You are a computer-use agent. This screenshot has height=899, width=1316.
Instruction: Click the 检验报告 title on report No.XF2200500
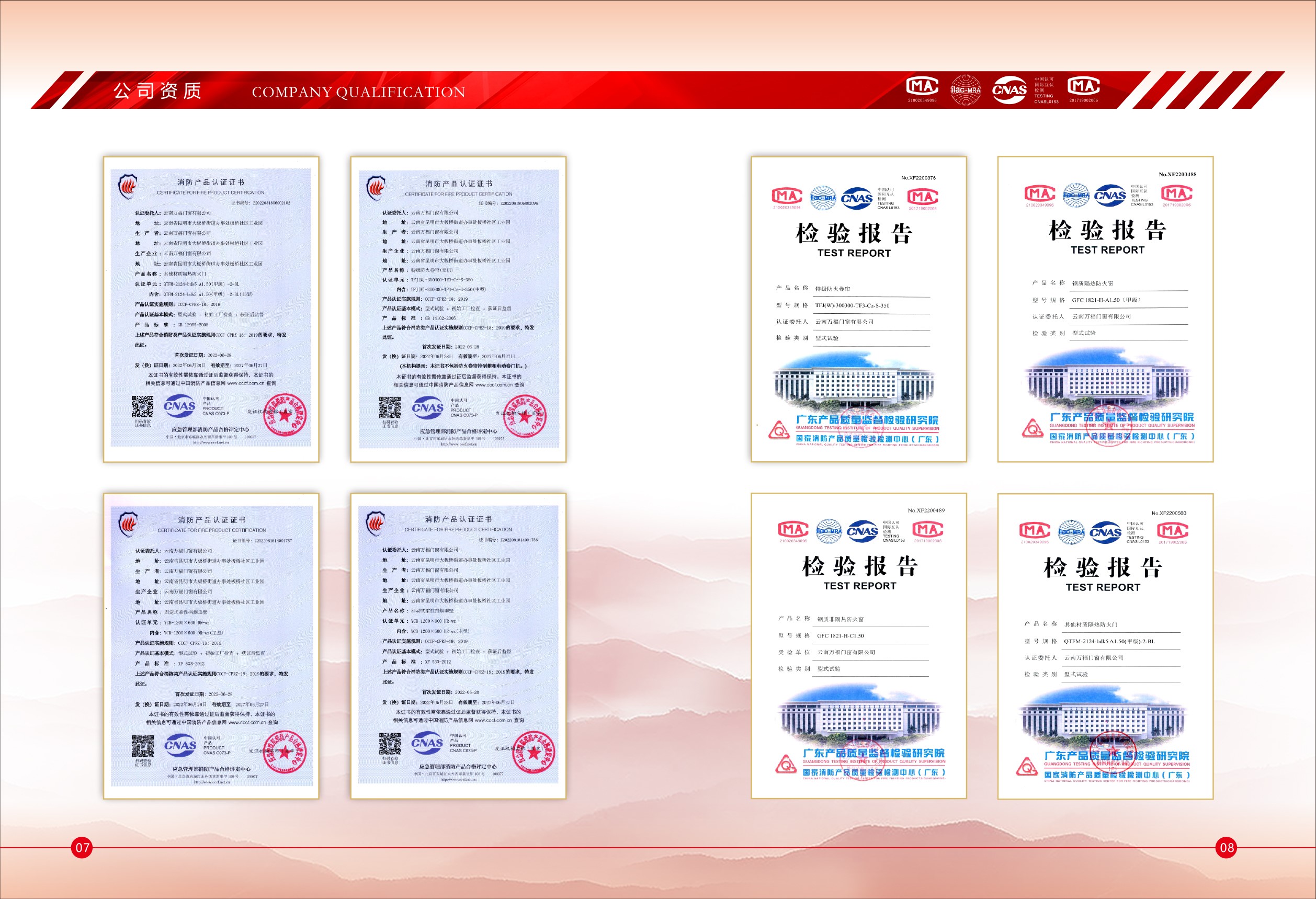[1103, 567]
